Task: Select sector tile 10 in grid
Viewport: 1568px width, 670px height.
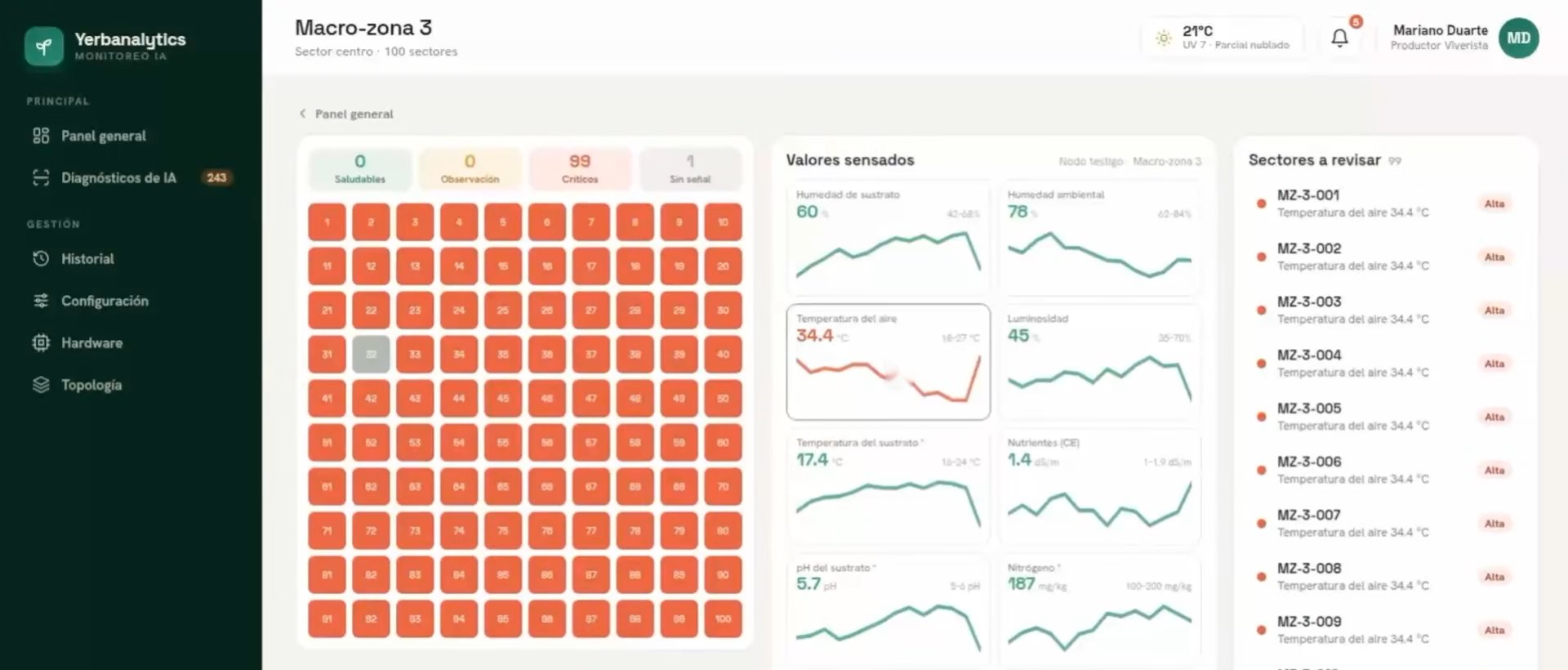Action: [723, 222]
